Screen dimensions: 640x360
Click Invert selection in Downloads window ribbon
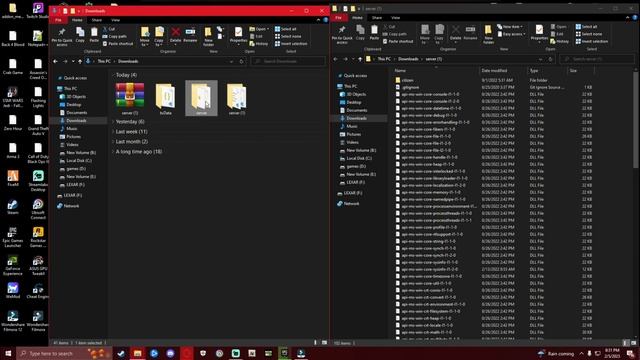click(291, 44)
